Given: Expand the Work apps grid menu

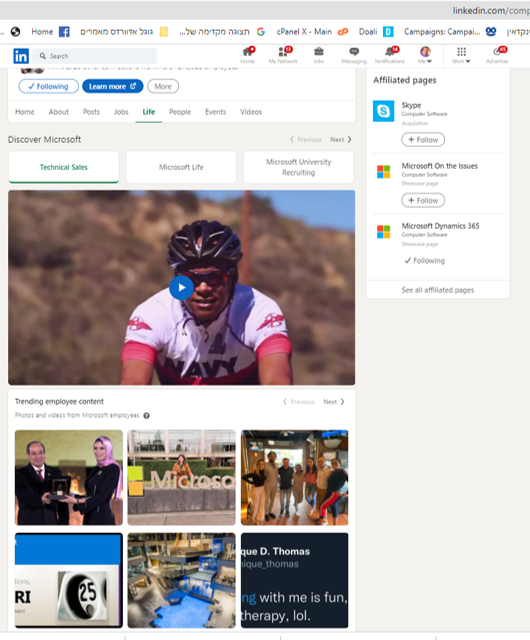Looking at the screenshot, I should 461,55.
